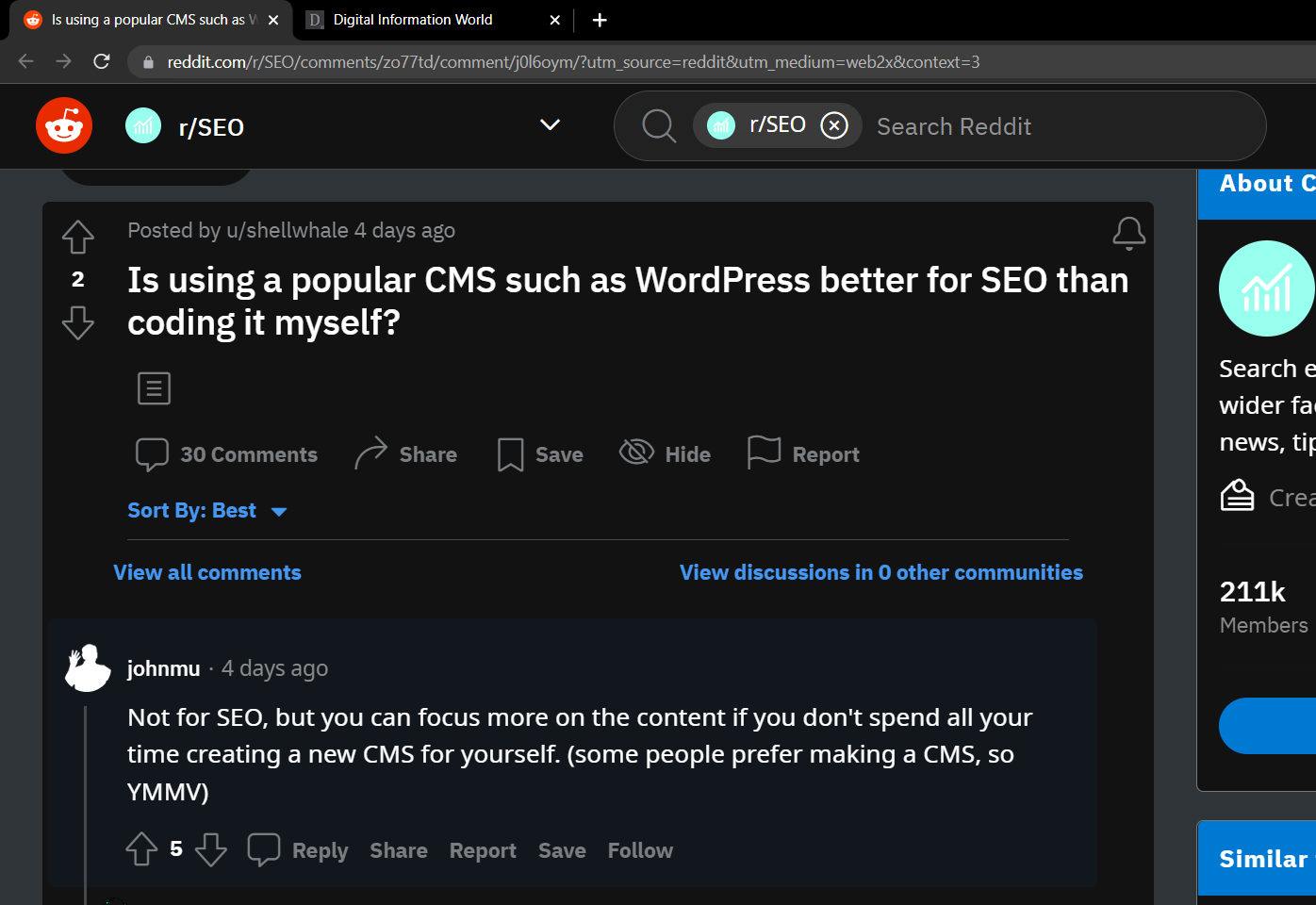Reply to johnmu's comment
Screen dimensions: 1316x905
pos(298,849)
